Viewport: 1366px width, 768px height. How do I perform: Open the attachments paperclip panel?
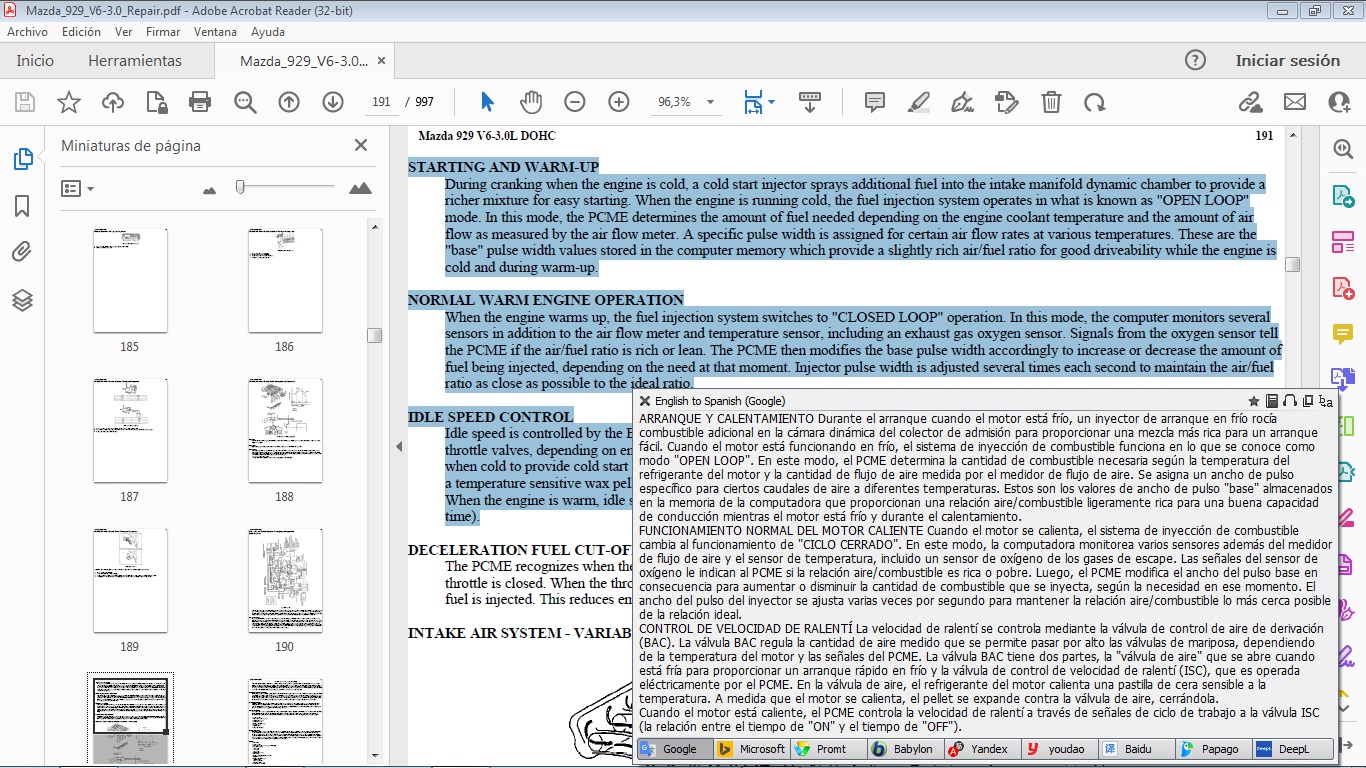pyautogui.click(x=22, y=252)
